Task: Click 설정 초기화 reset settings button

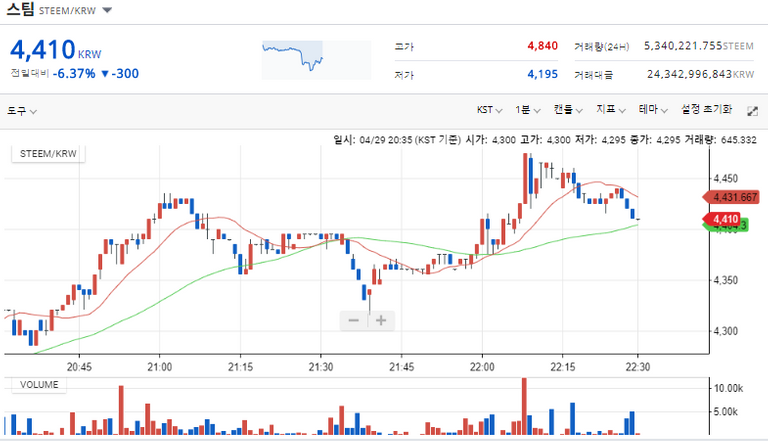Action: point(706,109)
